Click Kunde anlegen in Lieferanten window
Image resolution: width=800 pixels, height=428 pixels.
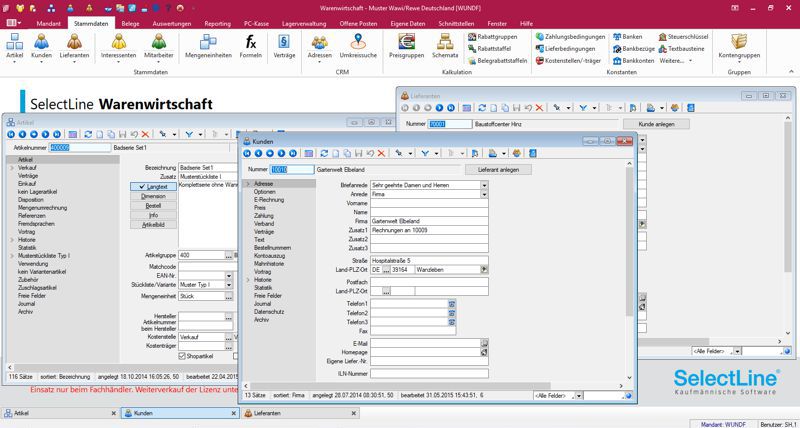click(x=656, y=124)
